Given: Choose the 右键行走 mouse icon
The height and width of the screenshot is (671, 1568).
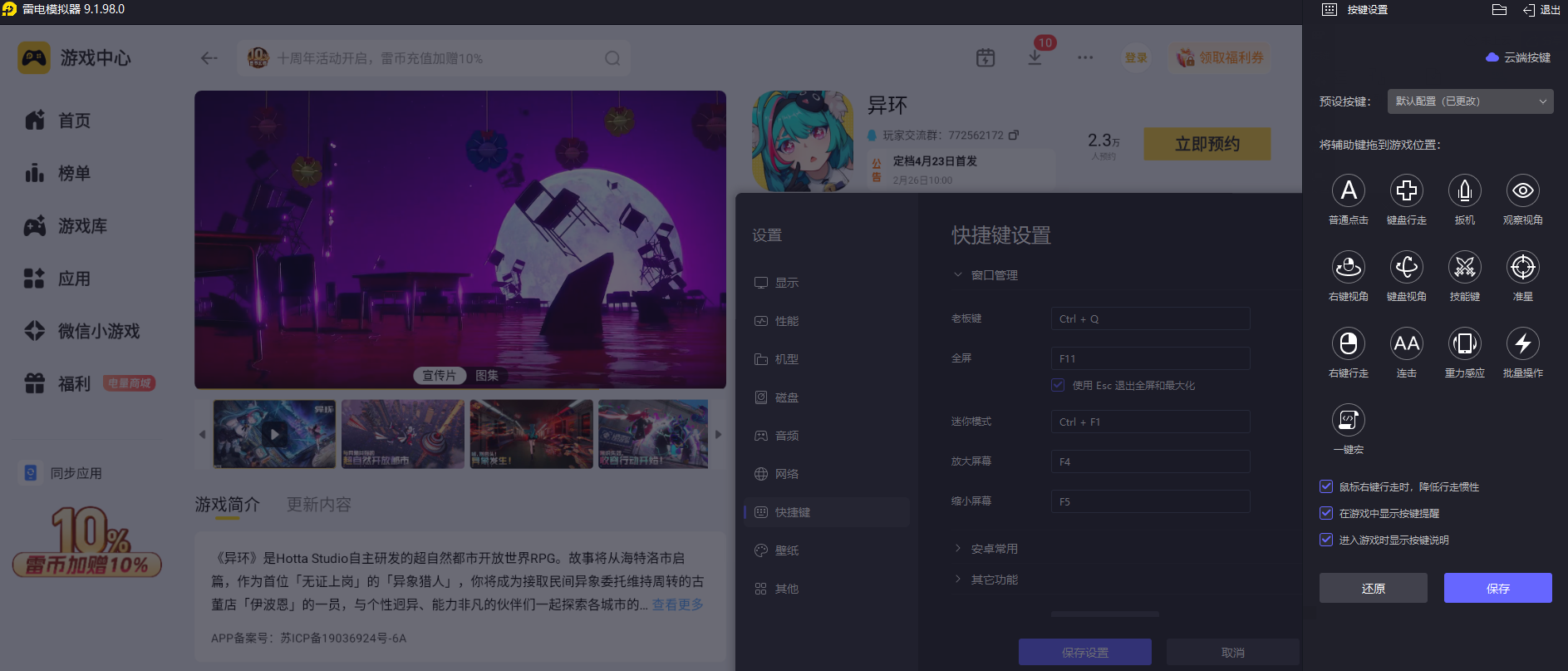Looking at the screenshot, I should click(1349, 344).
